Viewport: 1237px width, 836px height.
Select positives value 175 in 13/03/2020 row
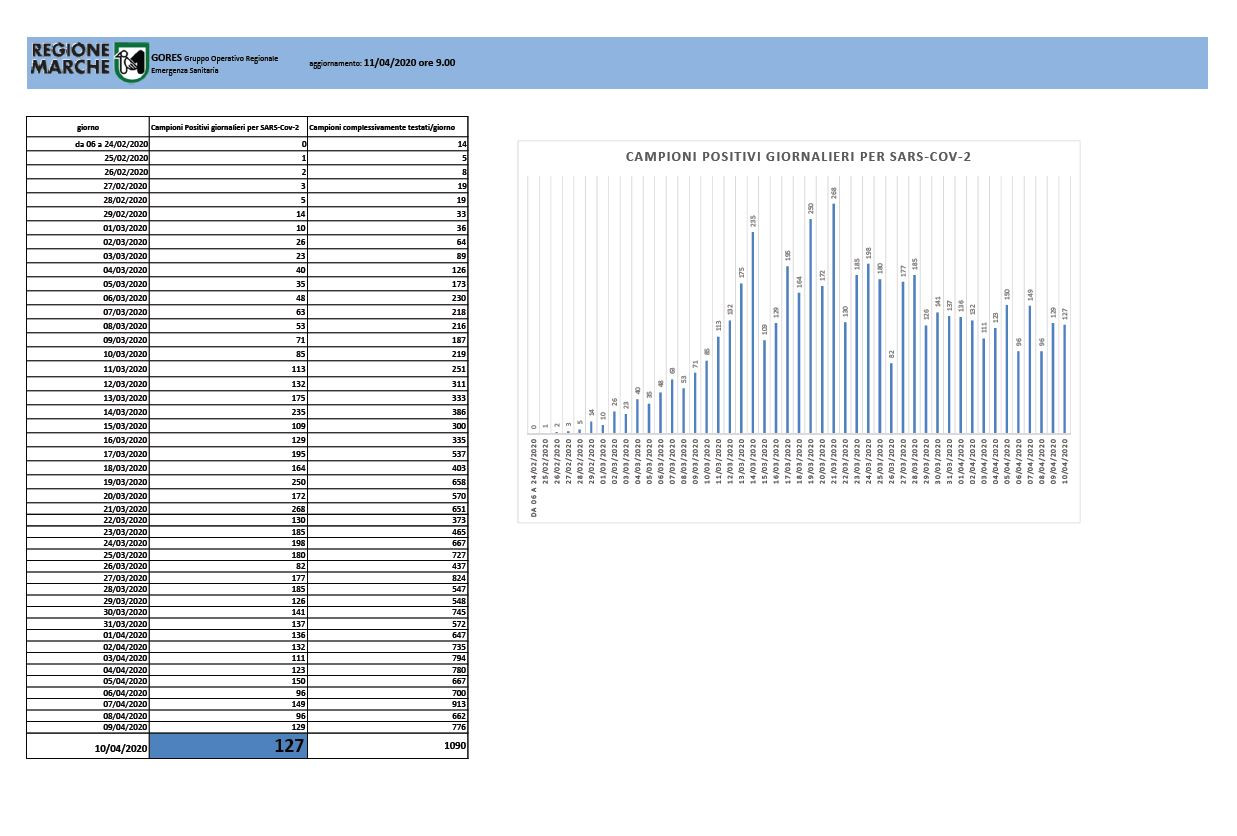[228, 397]
